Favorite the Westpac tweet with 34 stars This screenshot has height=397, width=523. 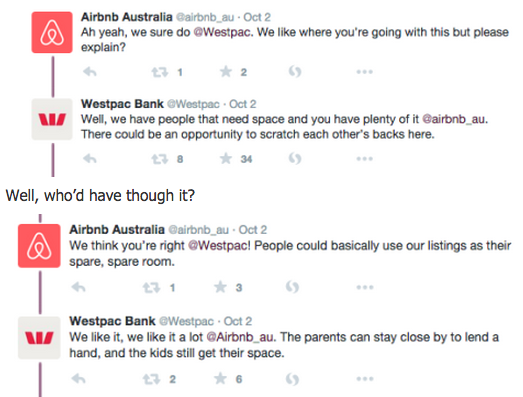[226, 159]
